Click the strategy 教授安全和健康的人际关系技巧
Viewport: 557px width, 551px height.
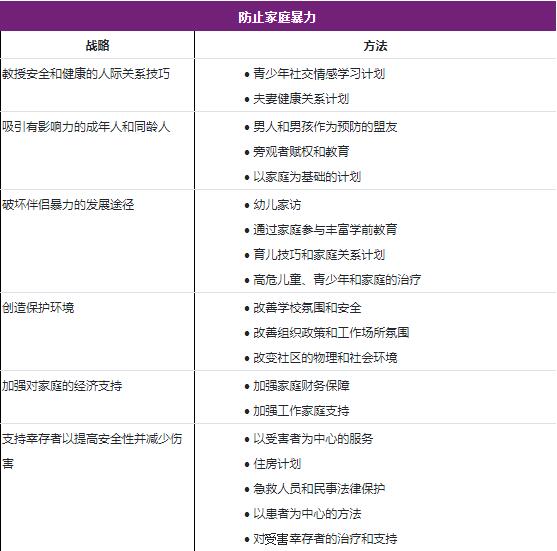tap(86, 74)
